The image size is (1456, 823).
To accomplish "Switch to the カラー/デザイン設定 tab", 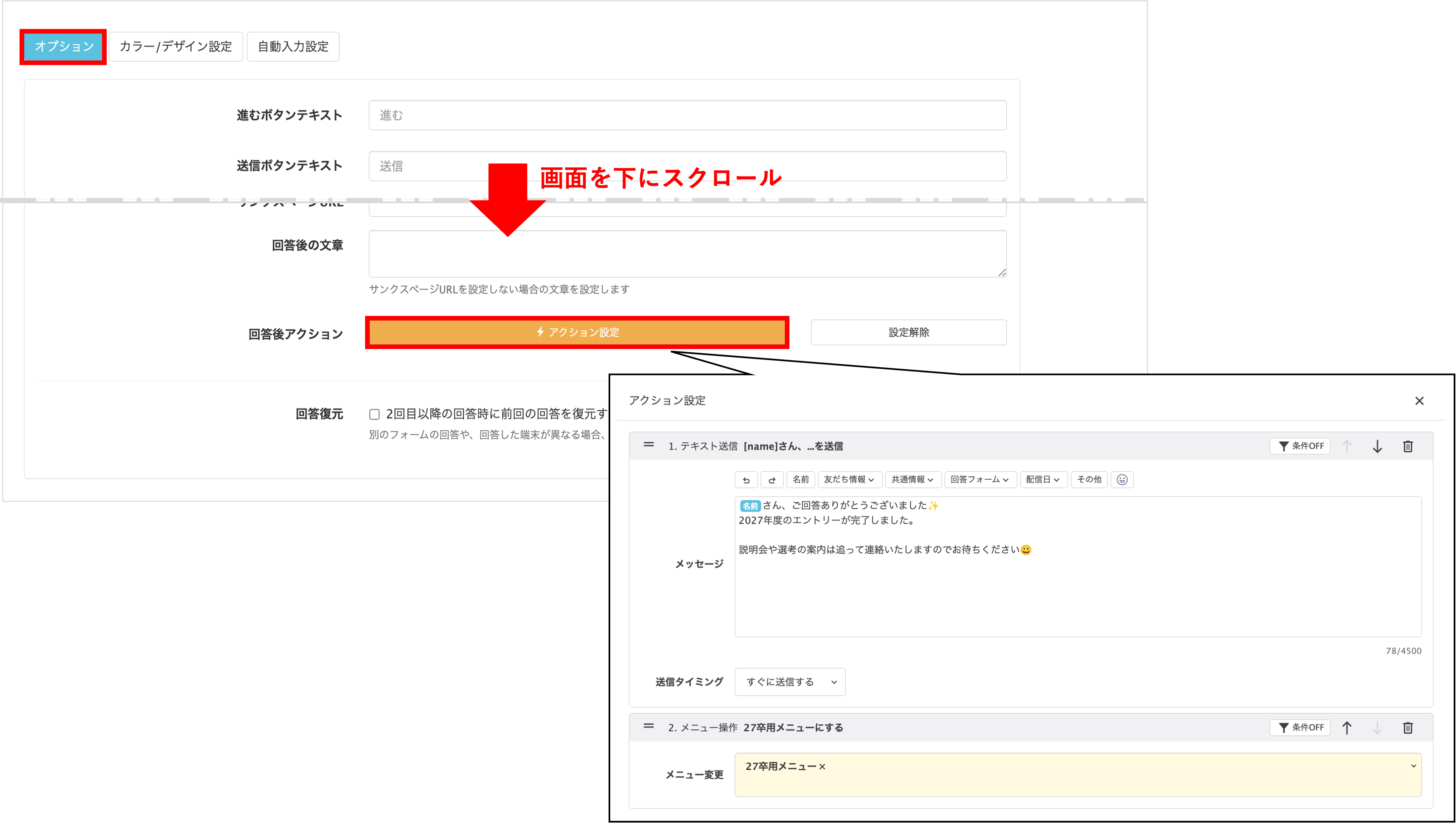I will tap(175, 47).
